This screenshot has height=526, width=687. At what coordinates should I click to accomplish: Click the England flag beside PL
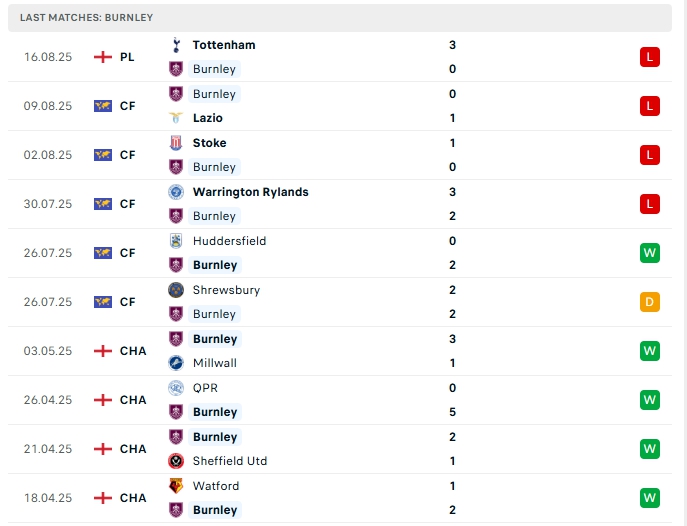point(102,57)
